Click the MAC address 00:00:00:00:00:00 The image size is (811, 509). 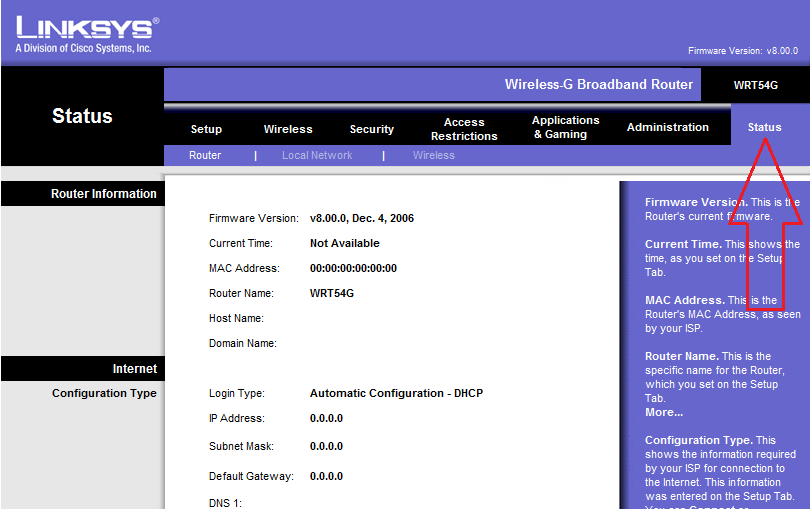[x=353, y=268]
